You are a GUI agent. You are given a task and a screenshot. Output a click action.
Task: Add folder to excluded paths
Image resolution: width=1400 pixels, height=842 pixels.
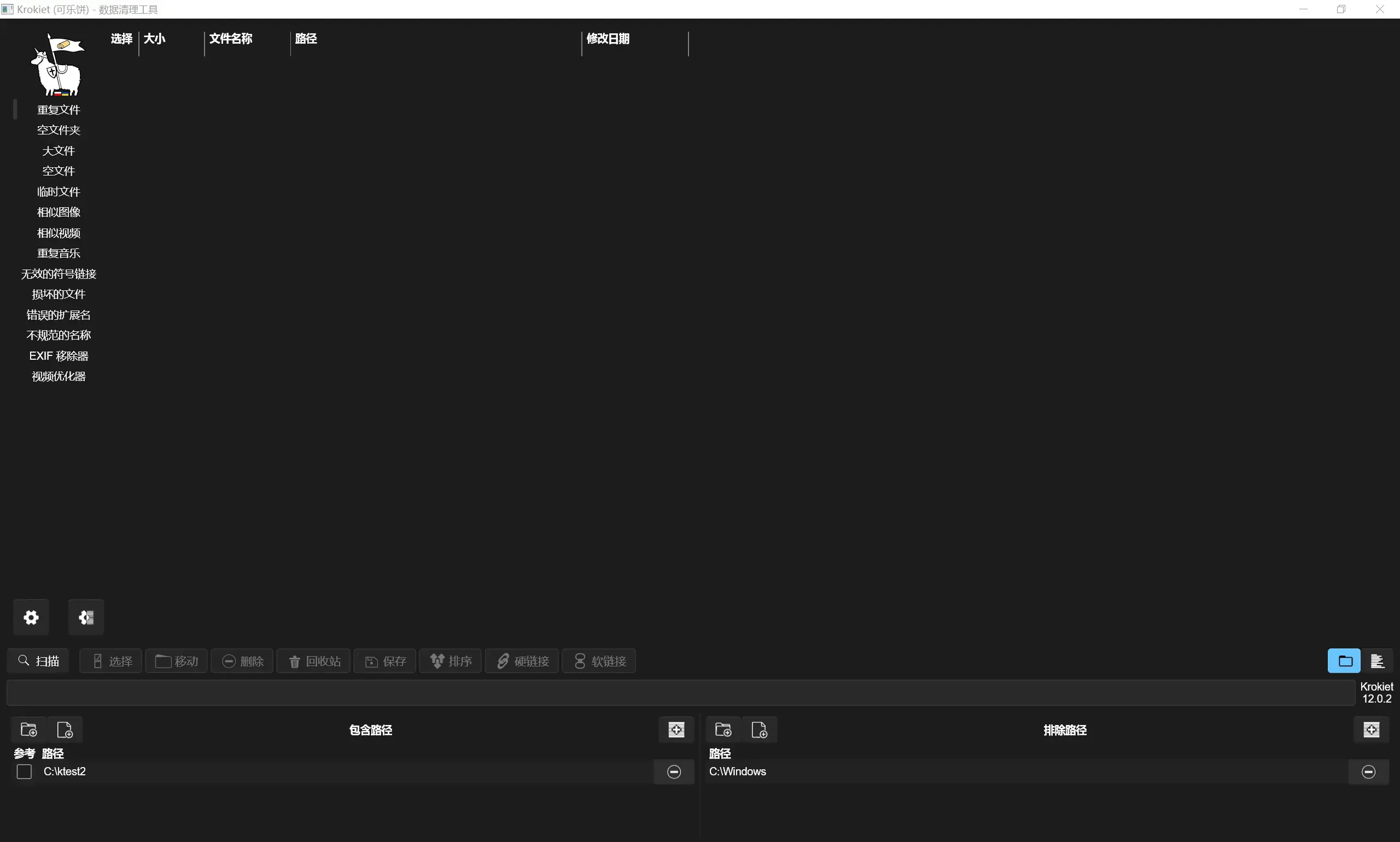pos(724,730)
